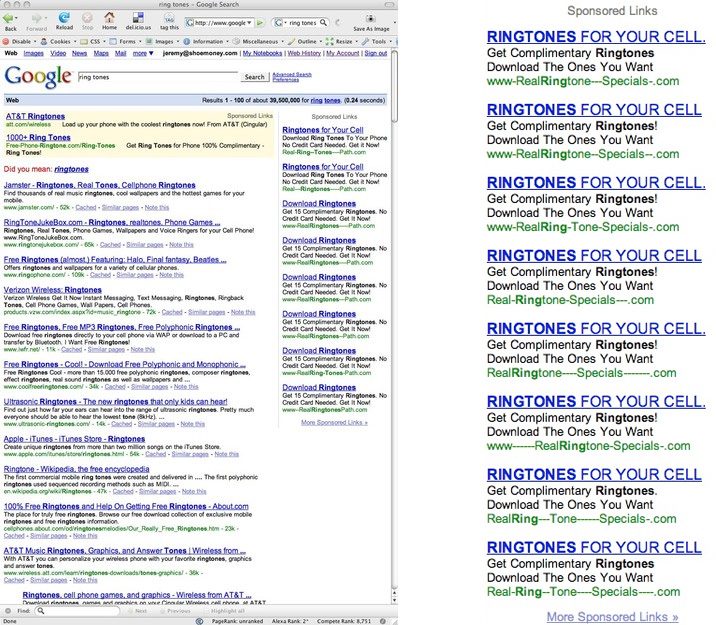716x625 pixels.
Task: Open the Verizon Wireless: Ringtones result
Action: [53, 290]
